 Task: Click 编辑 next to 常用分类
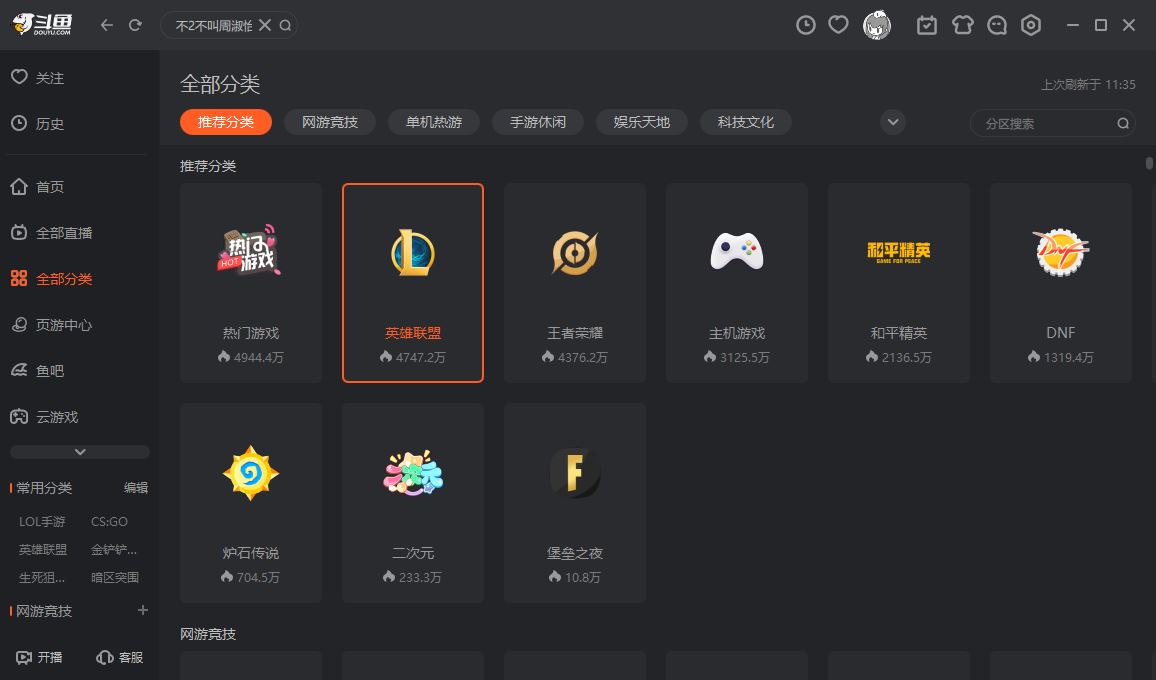pyautogui.click(x=136, y=488)
